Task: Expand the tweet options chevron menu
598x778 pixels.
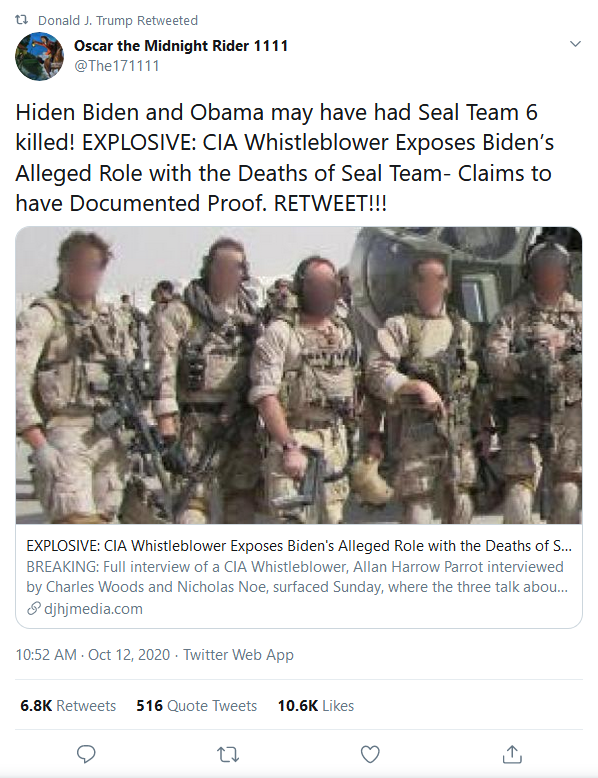Action: (x=575, y=44)
